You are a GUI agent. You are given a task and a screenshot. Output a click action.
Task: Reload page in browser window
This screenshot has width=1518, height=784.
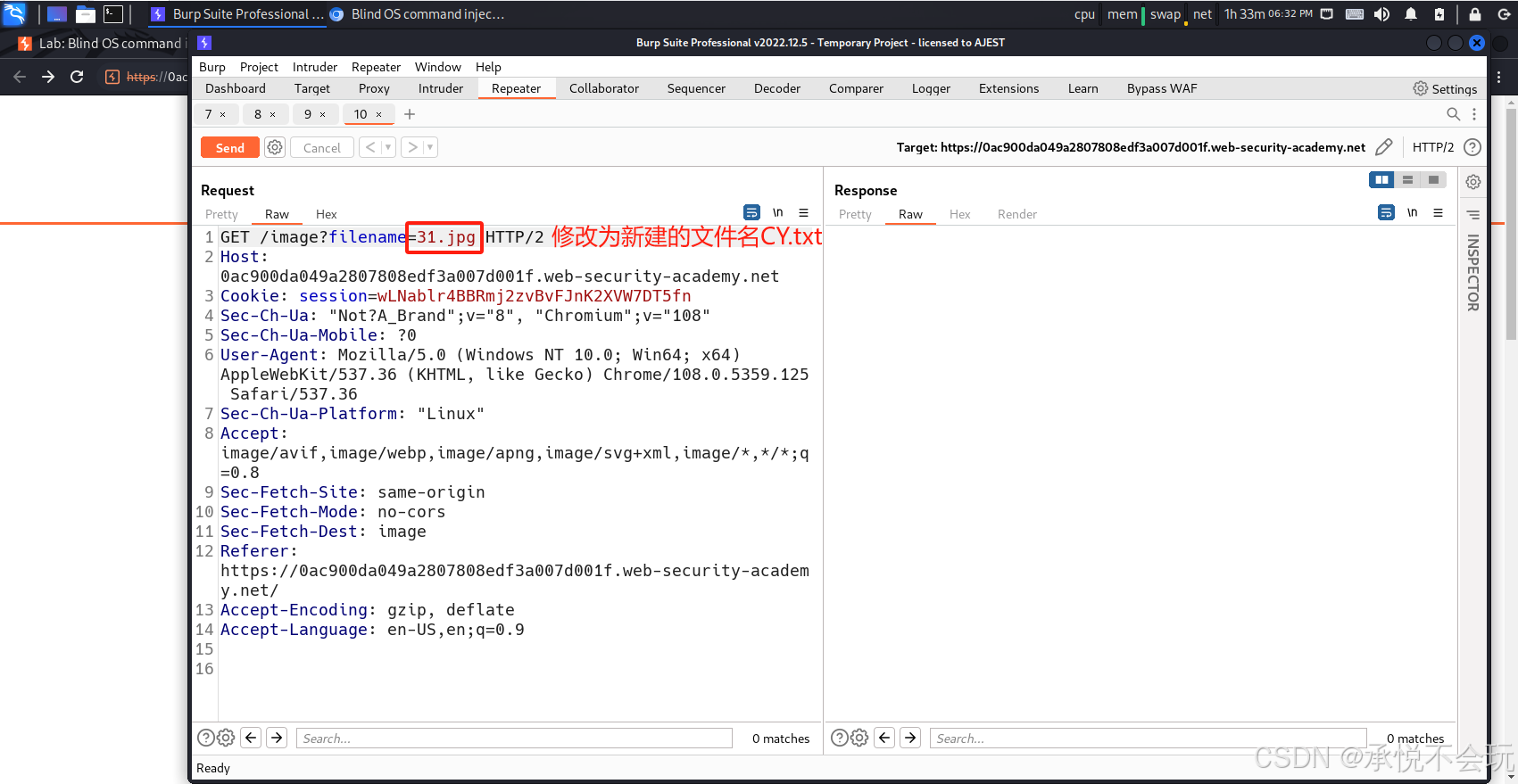[x=77, y=77]
